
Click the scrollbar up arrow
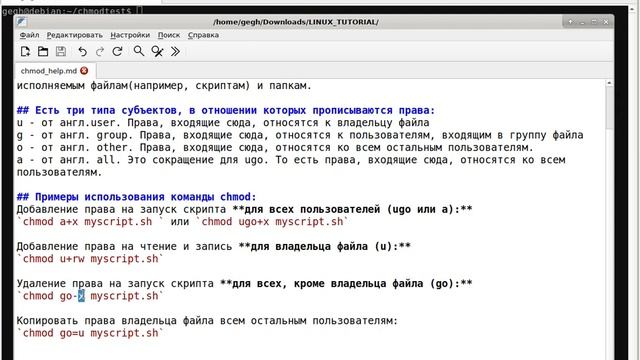[x=609, y=83]
